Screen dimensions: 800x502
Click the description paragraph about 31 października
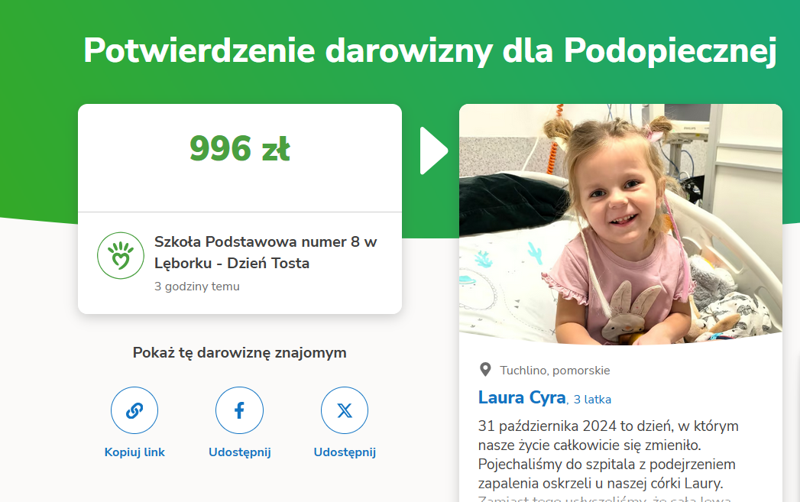(x=608, y=459)
